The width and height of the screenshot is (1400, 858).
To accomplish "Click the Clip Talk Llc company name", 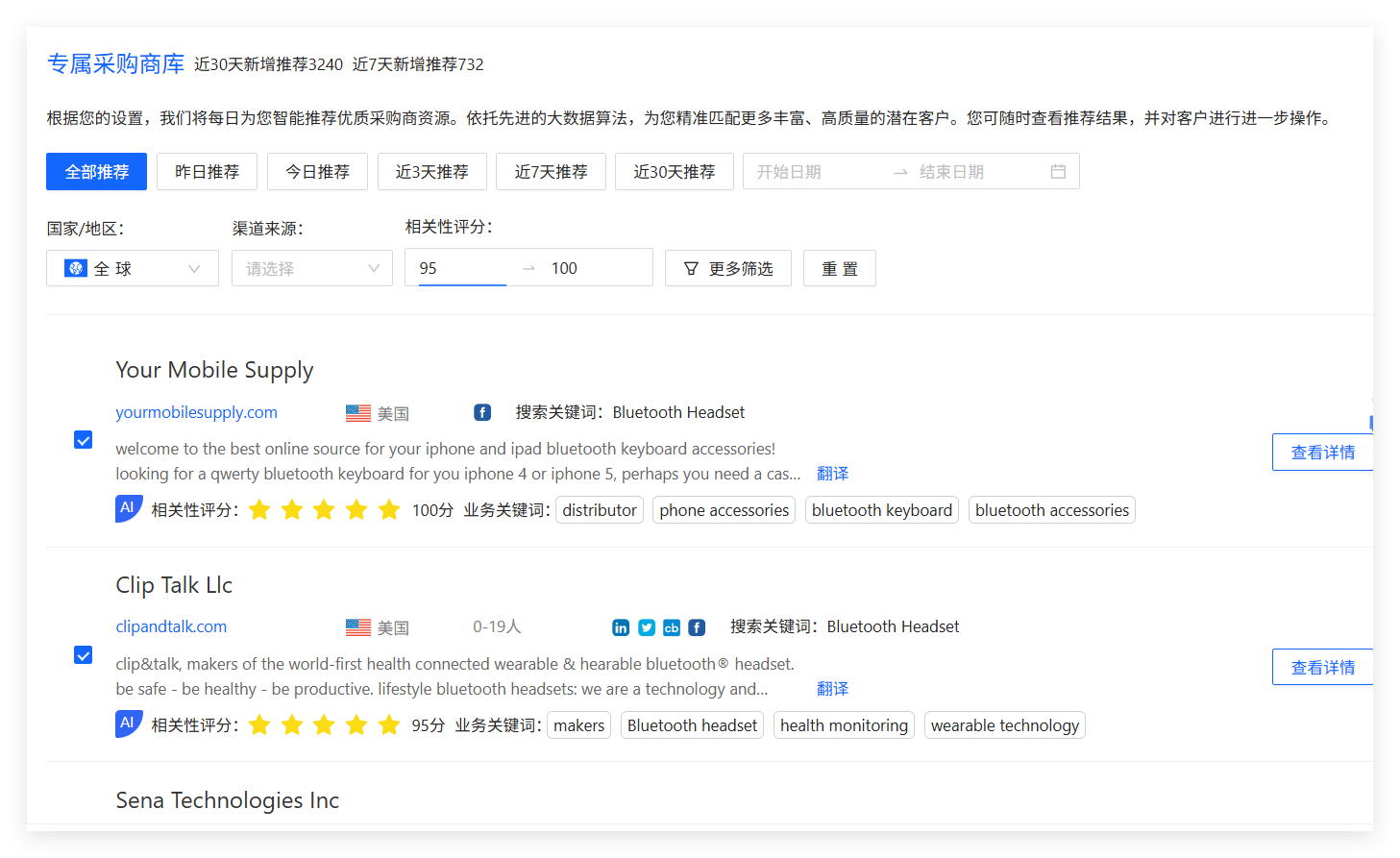I will click(174, 585).
